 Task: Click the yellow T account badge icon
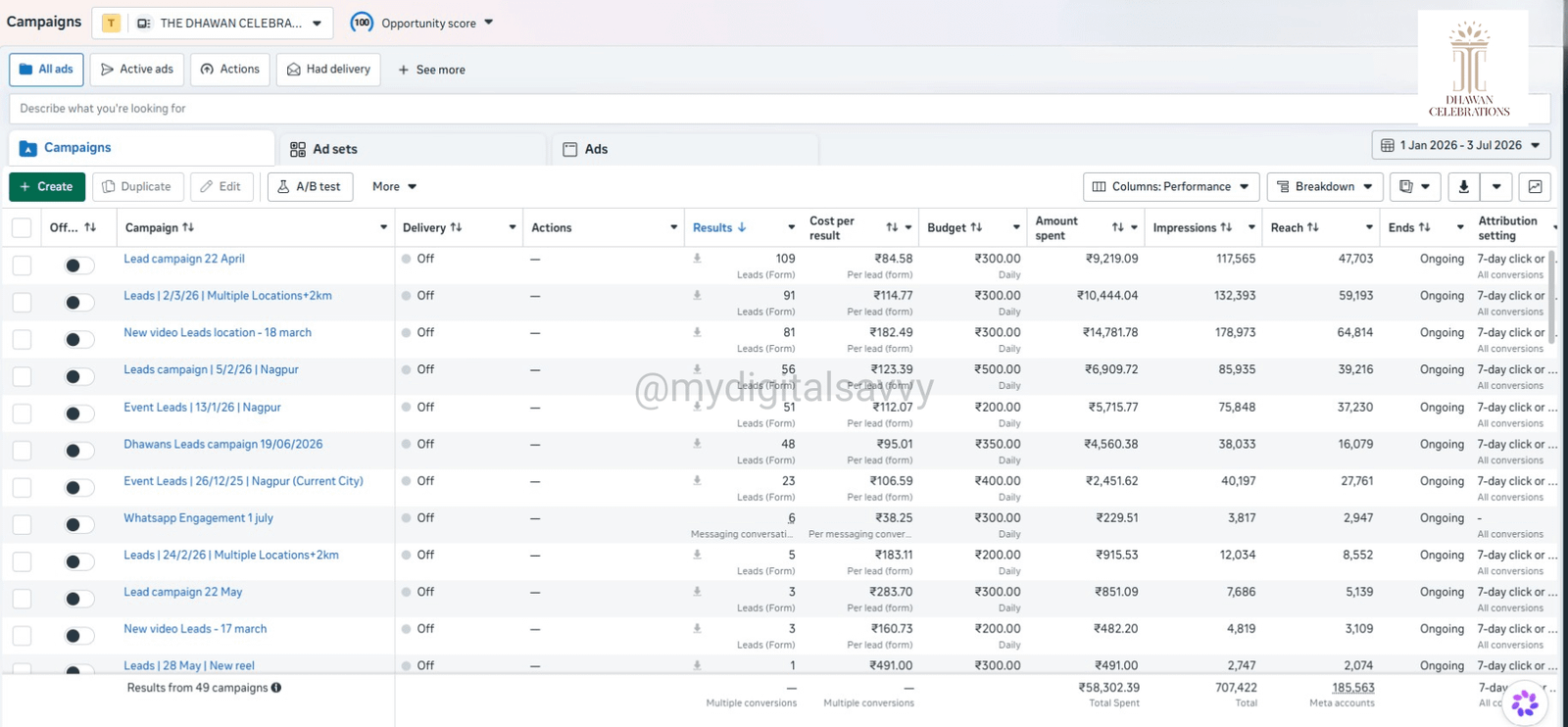(112, 23)
